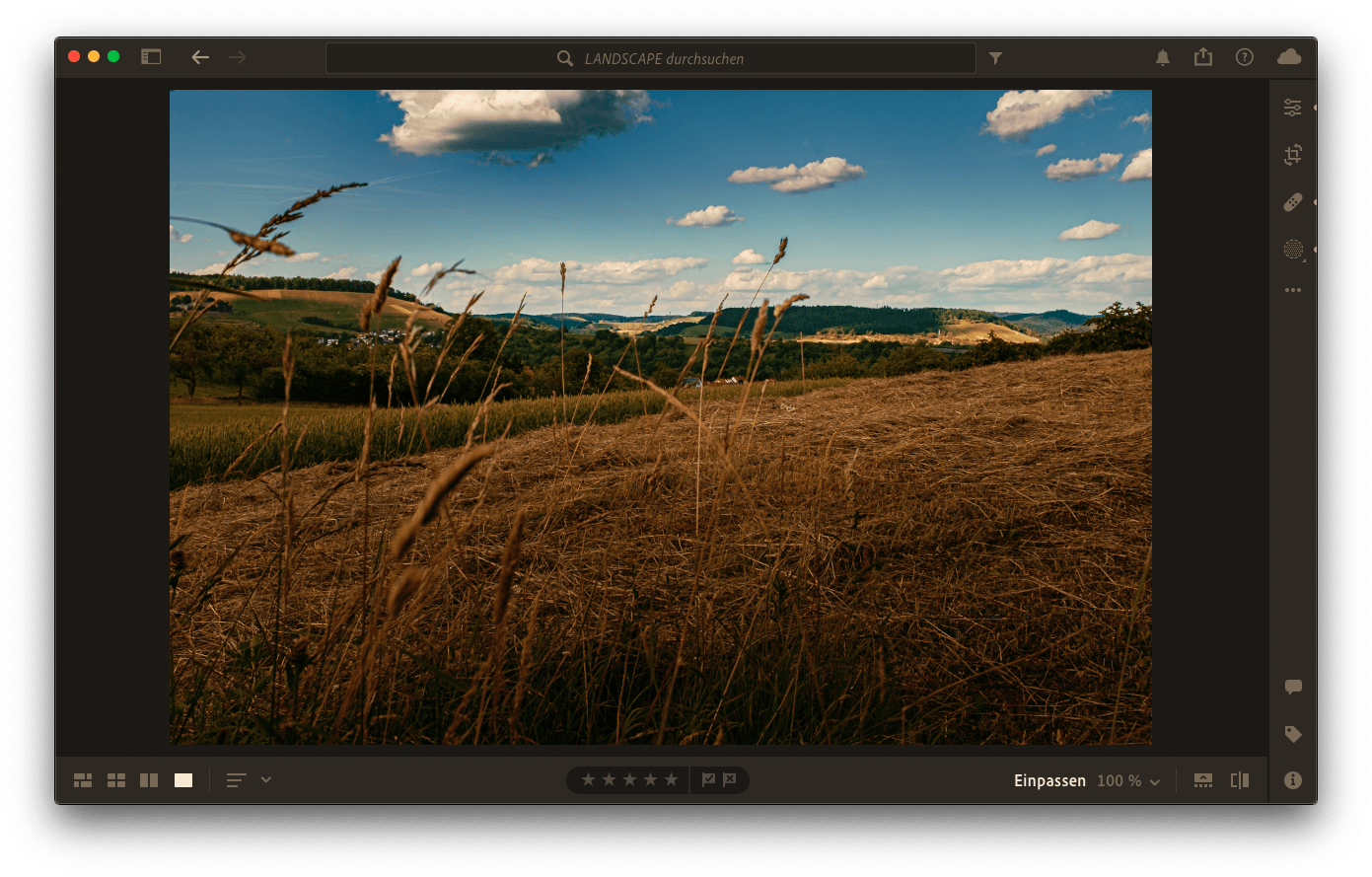The height and width of the screenshot is (877, 1372).
Task: Open the Edit sliders panel
Action: coord(1293,108)
